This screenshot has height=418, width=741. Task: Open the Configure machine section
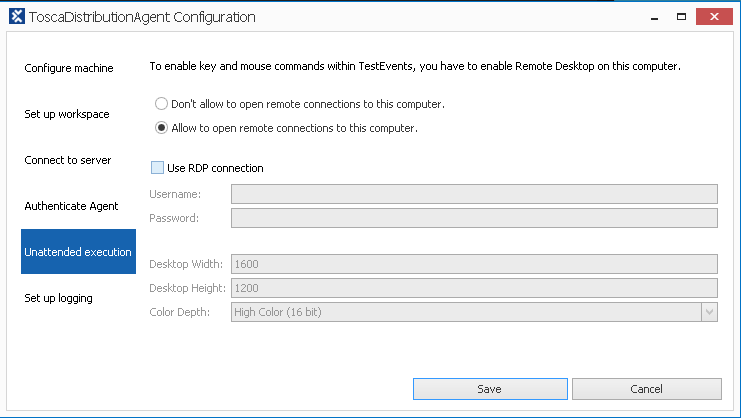pyautogui.click(x=69, y=68)
